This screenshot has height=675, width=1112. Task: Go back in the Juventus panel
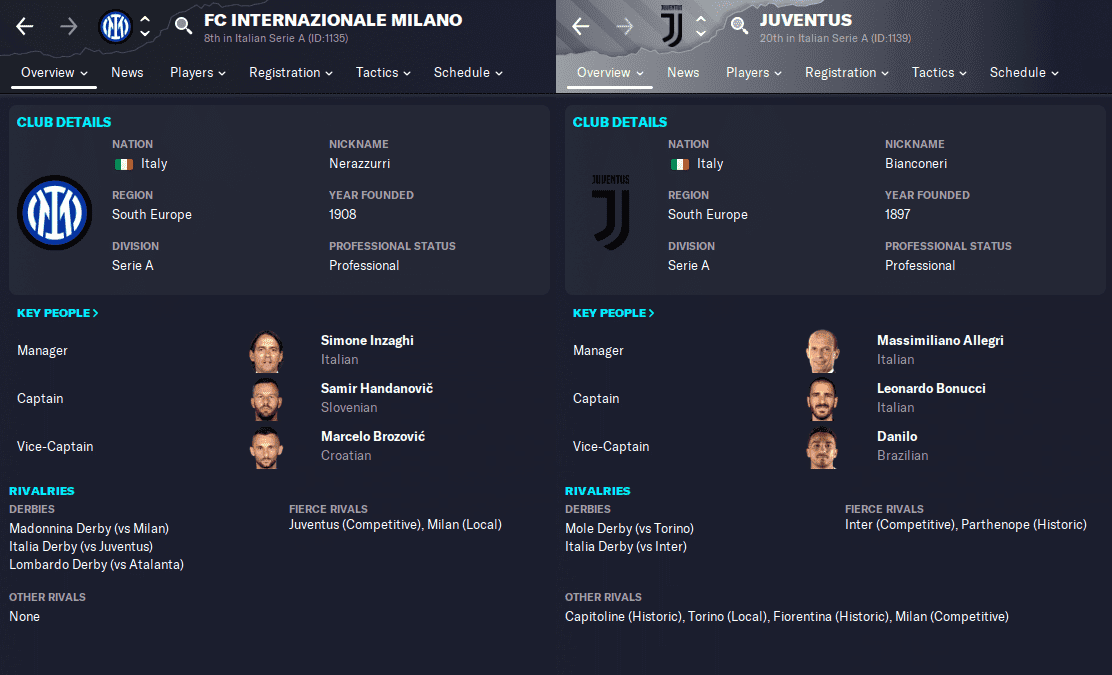coord(581,27)
